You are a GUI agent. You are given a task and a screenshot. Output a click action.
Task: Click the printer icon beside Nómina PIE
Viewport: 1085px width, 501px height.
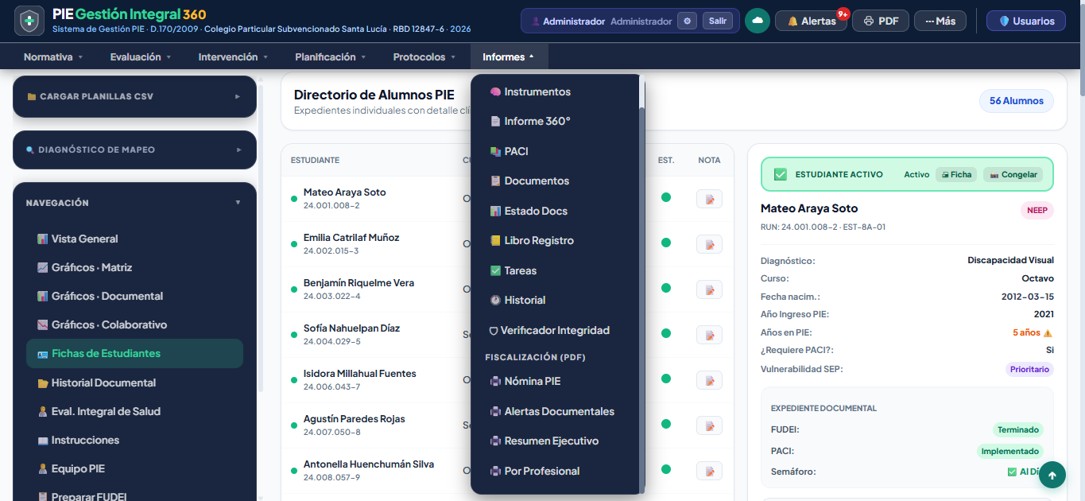point(495,381)
